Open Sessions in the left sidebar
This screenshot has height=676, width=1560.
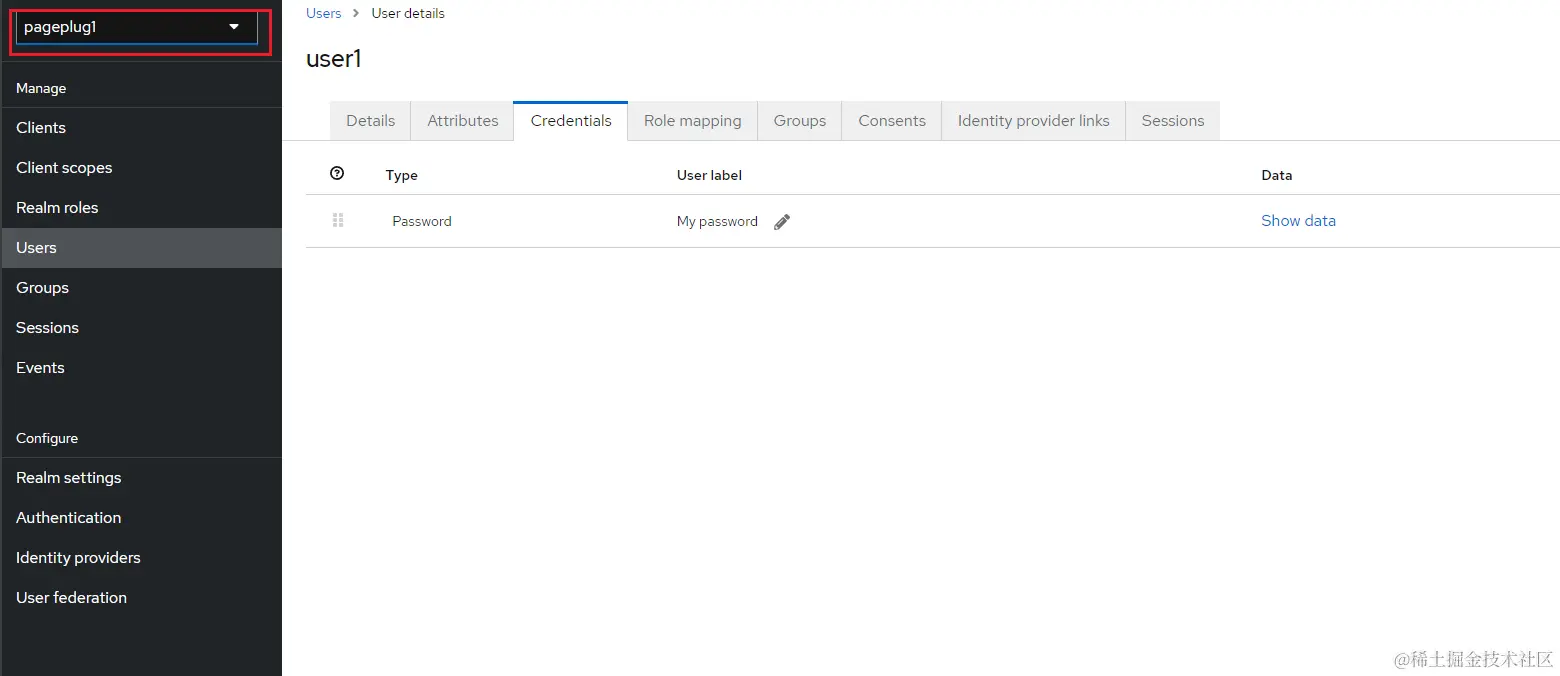click(x=141, y=328)
